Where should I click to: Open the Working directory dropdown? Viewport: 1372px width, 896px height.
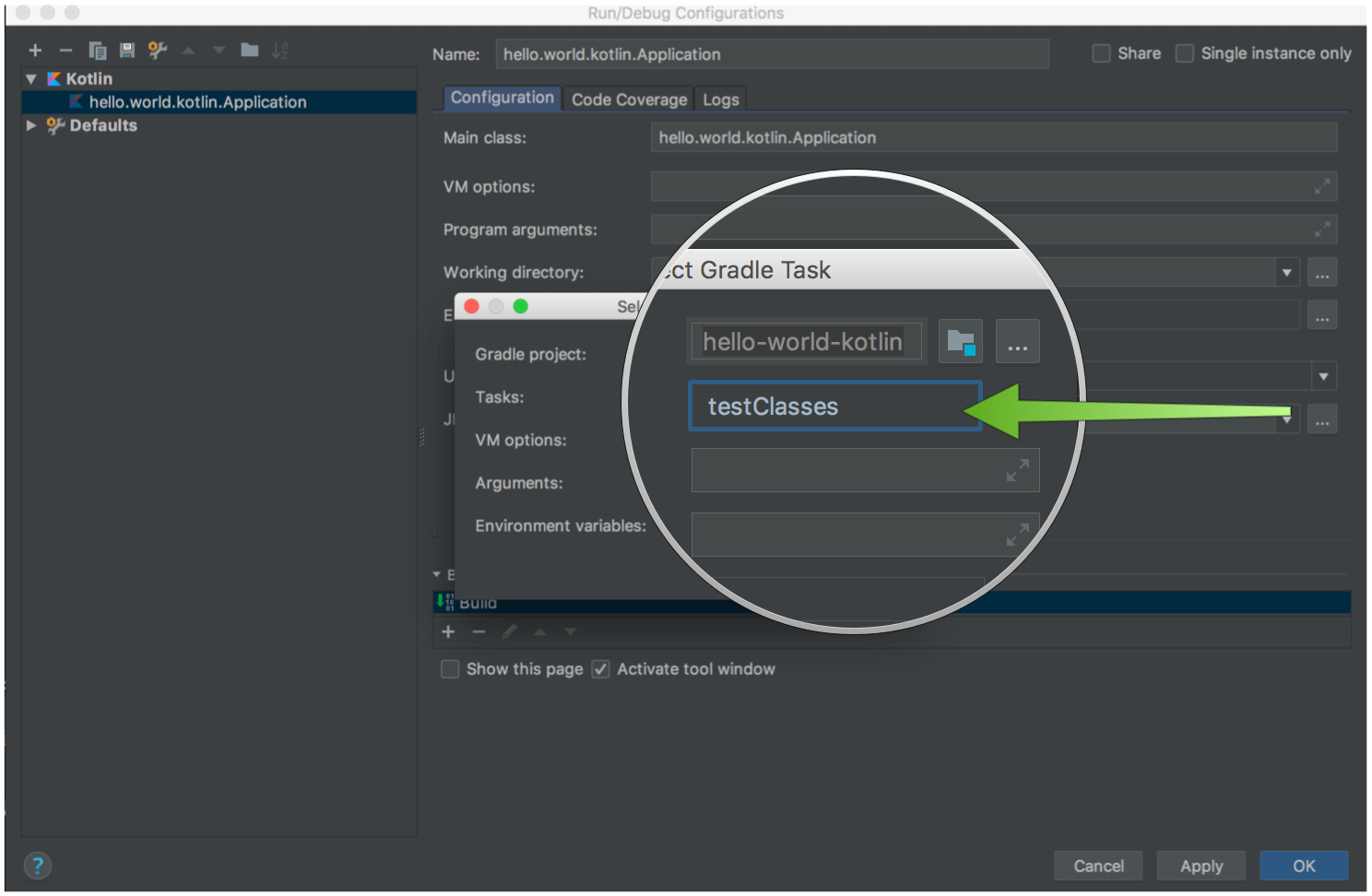pyautogui.click(x=1286, y=272)
